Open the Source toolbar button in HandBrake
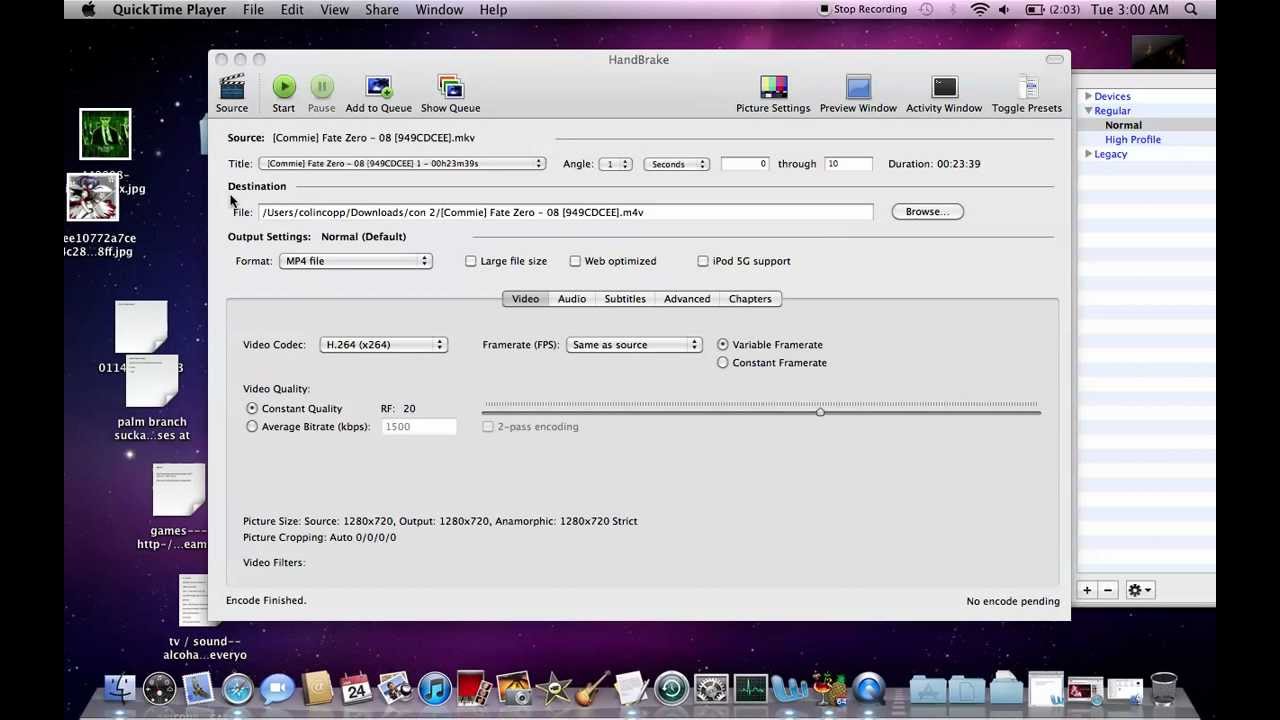 click(231, 93)
